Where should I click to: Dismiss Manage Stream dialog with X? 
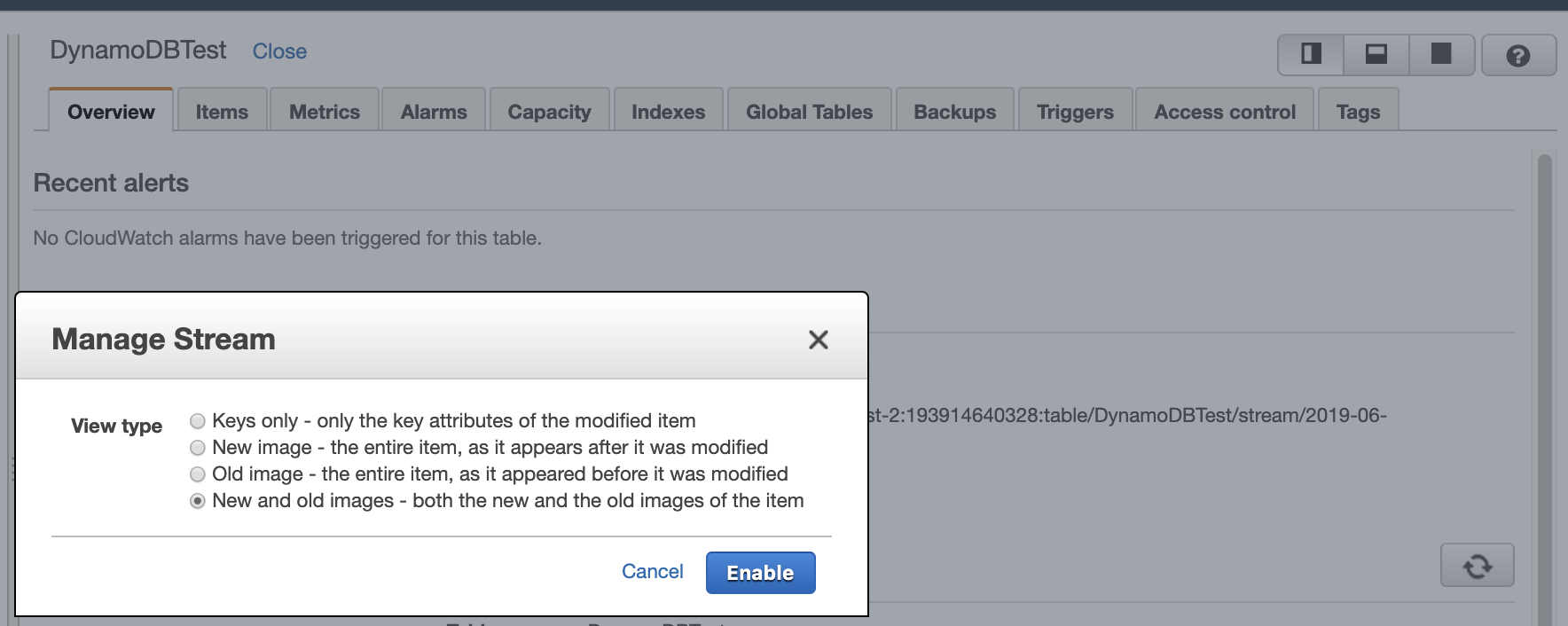818,340
